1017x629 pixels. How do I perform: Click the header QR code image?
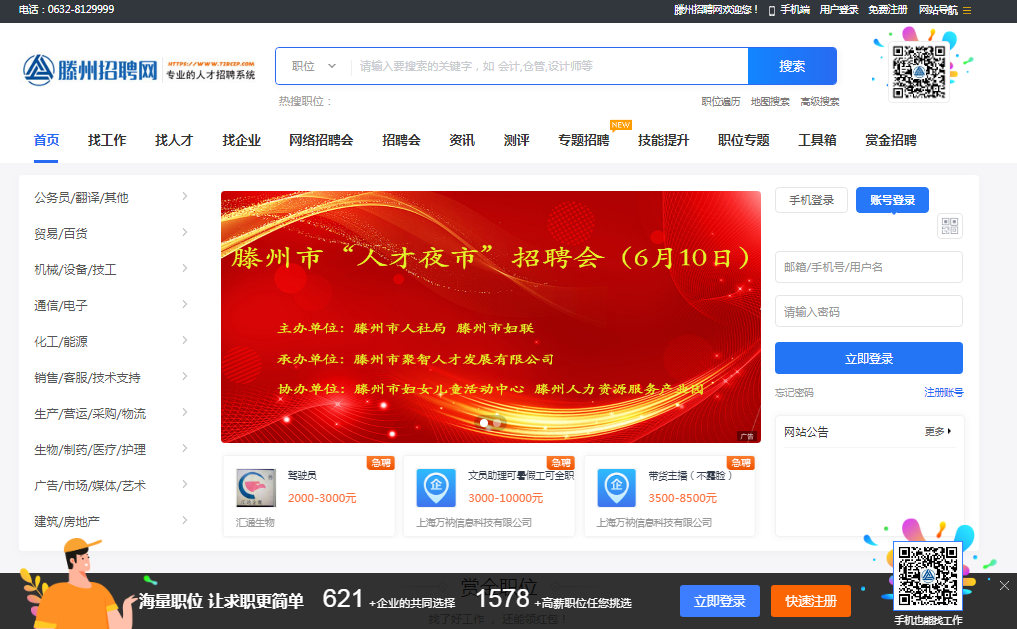pos(919,71)
